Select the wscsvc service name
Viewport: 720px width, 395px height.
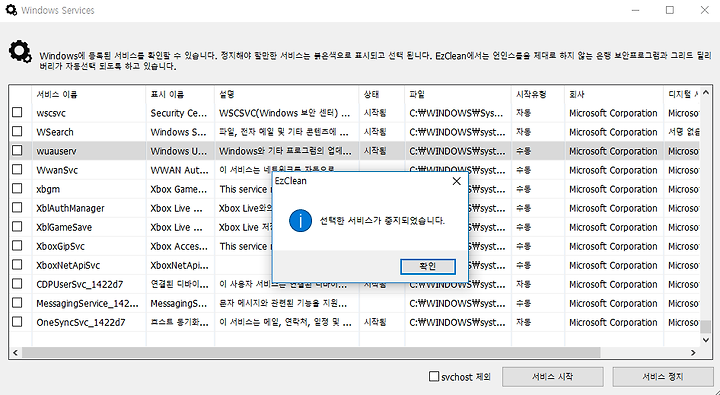tap(51, 113)
